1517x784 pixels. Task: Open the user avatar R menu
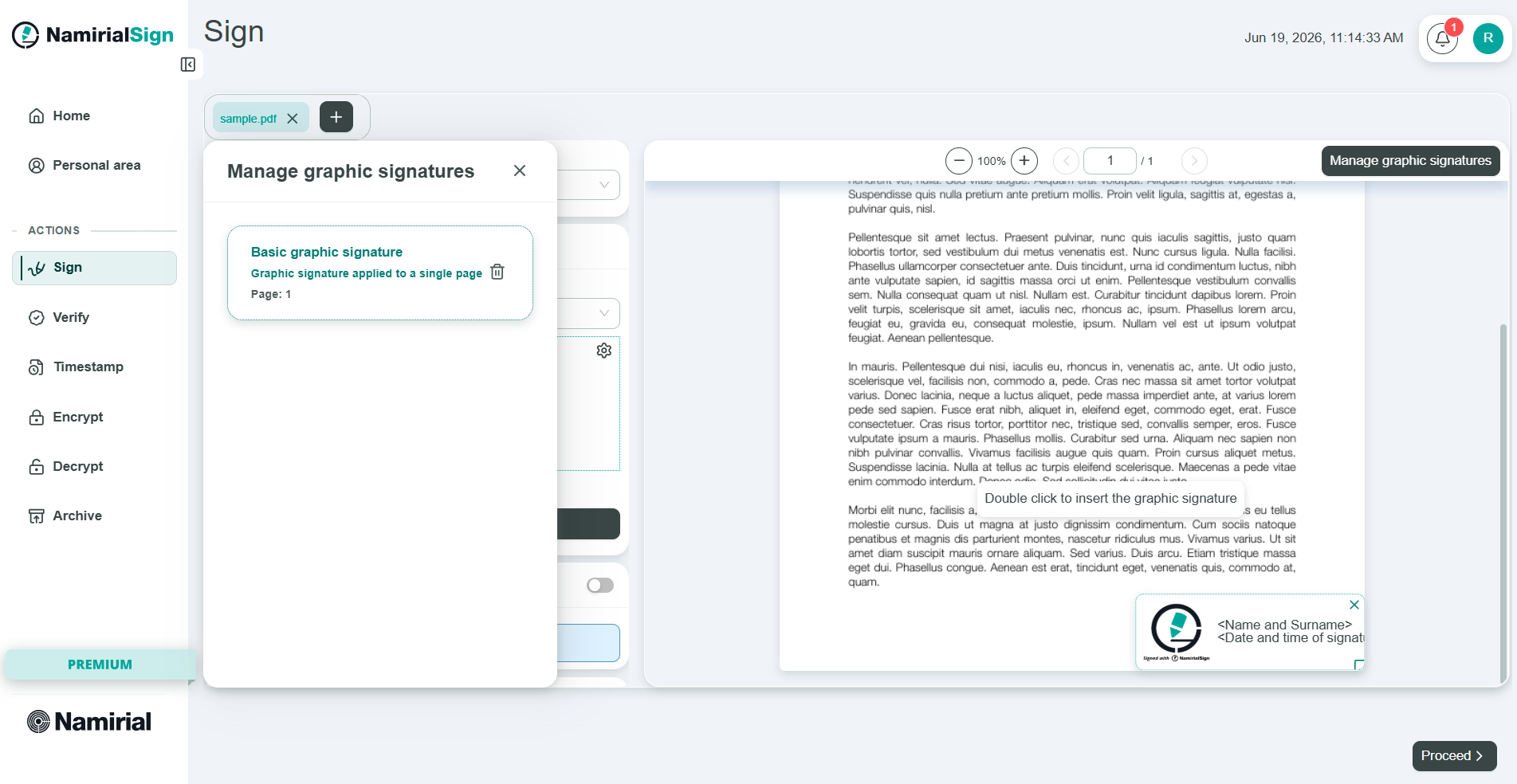point(1488,38)
